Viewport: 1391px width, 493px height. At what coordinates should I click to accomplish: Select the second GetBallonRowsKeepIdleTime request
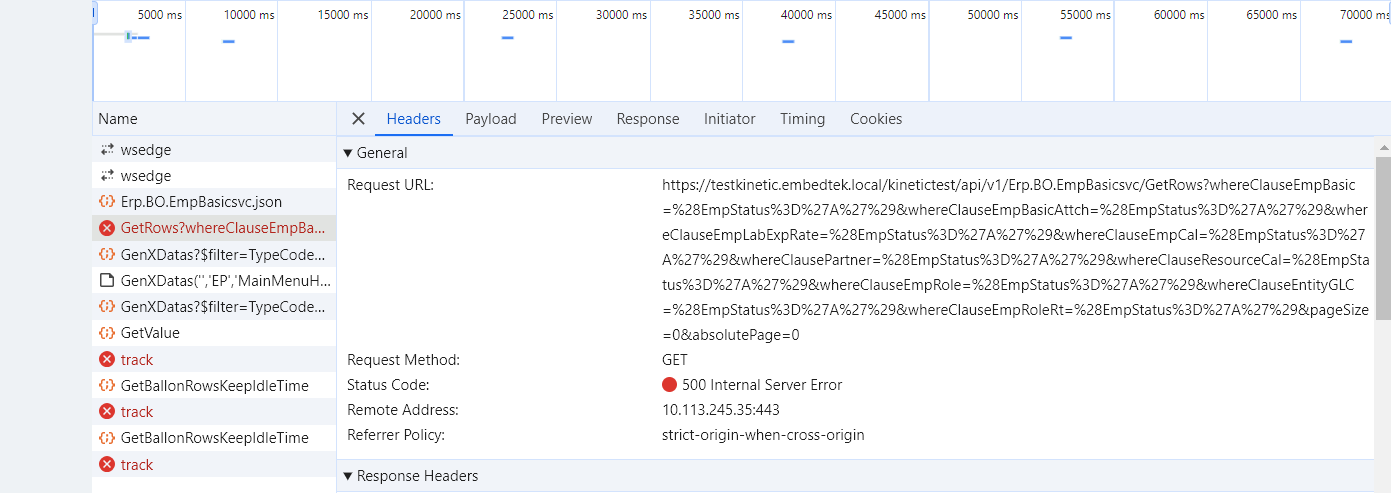click(214, 438)
